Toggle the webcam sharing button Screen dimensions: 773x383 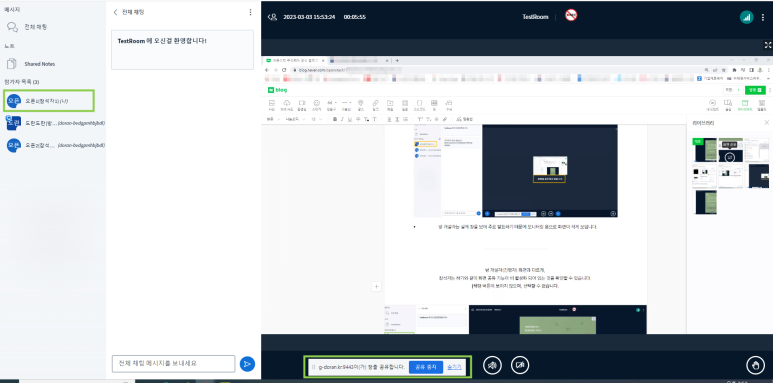pos(520,365)
